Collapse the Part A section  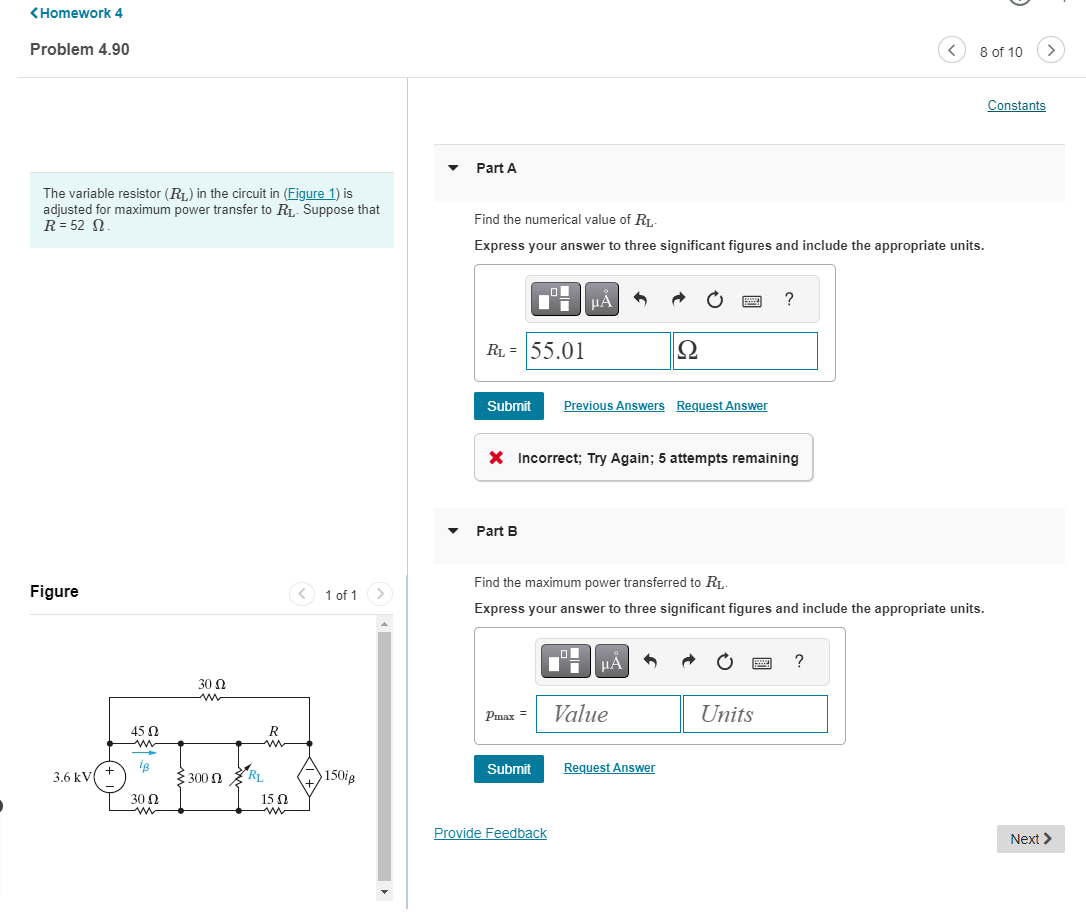point(452,168)
